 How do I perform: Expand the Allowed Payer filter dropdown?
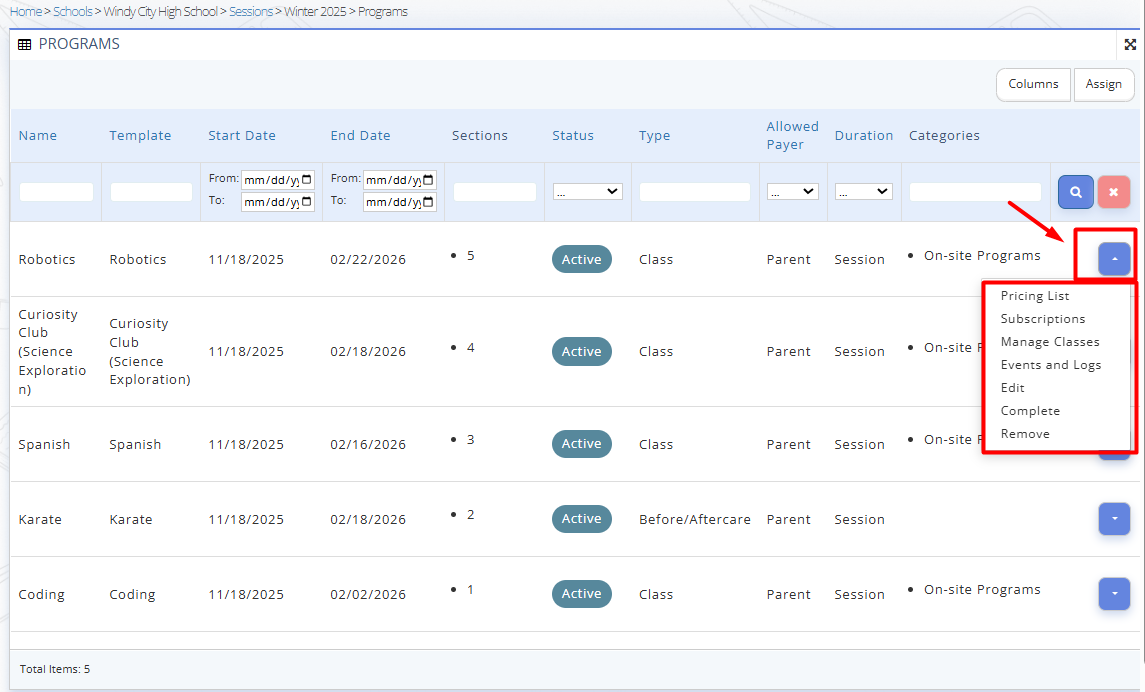pyautogui.click(x=792, y=192)
